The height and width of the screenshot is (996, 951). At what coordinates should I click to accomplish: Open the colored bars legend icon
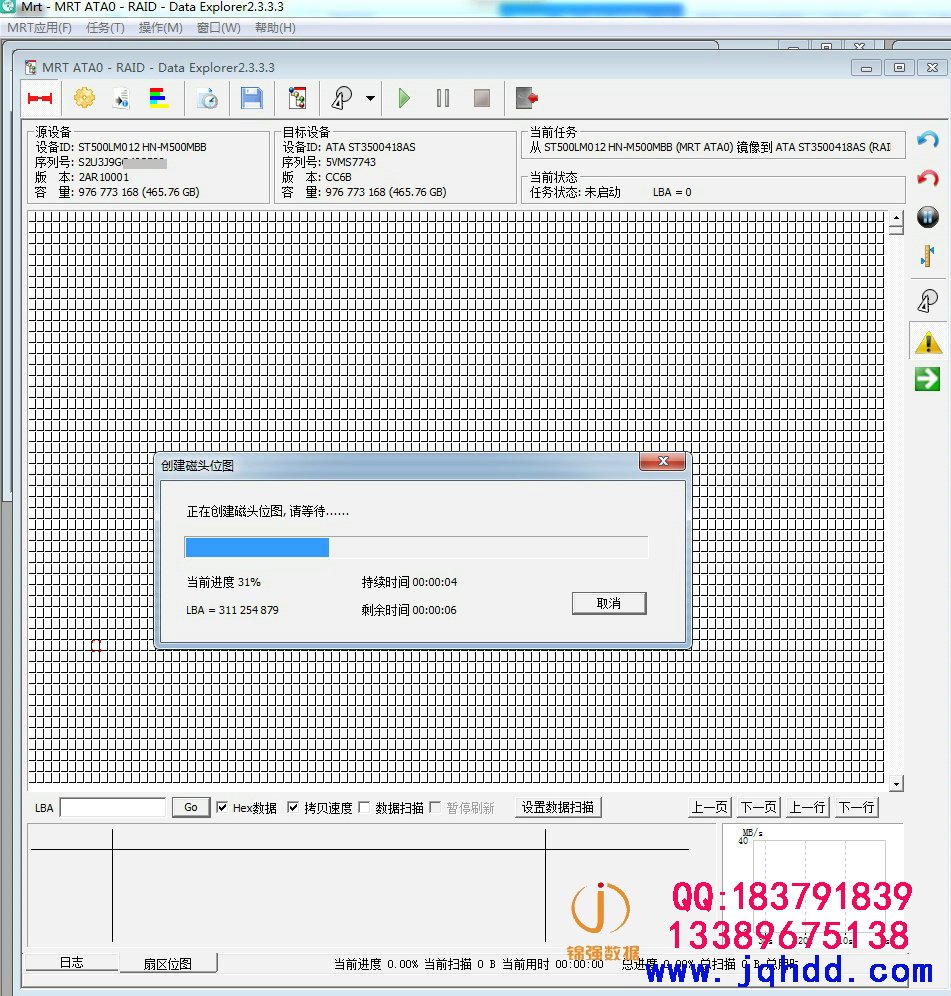point(158,98)
